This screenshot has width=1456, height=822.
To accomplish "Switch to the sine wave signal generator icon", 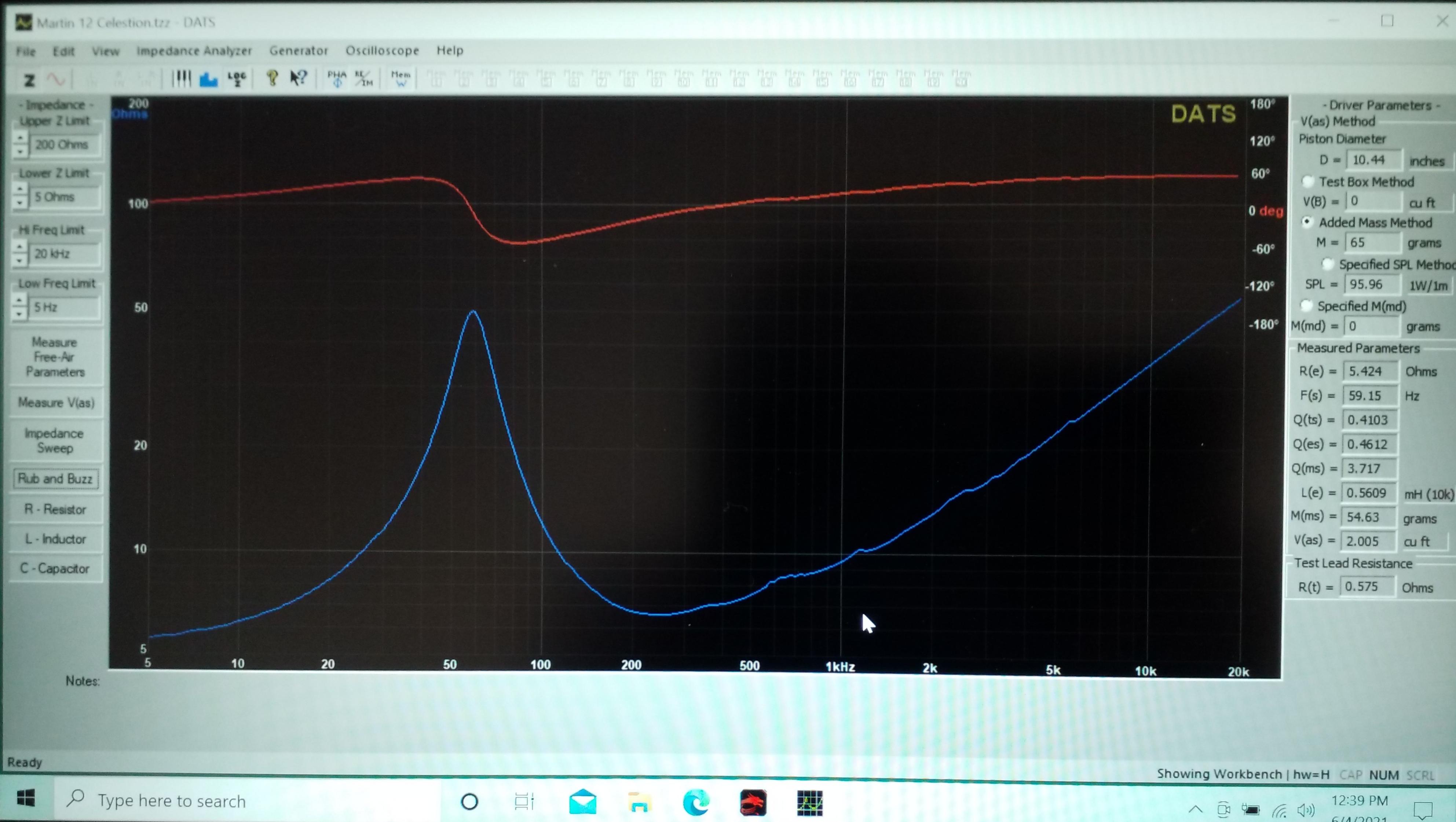I will [x=56, y=80].
